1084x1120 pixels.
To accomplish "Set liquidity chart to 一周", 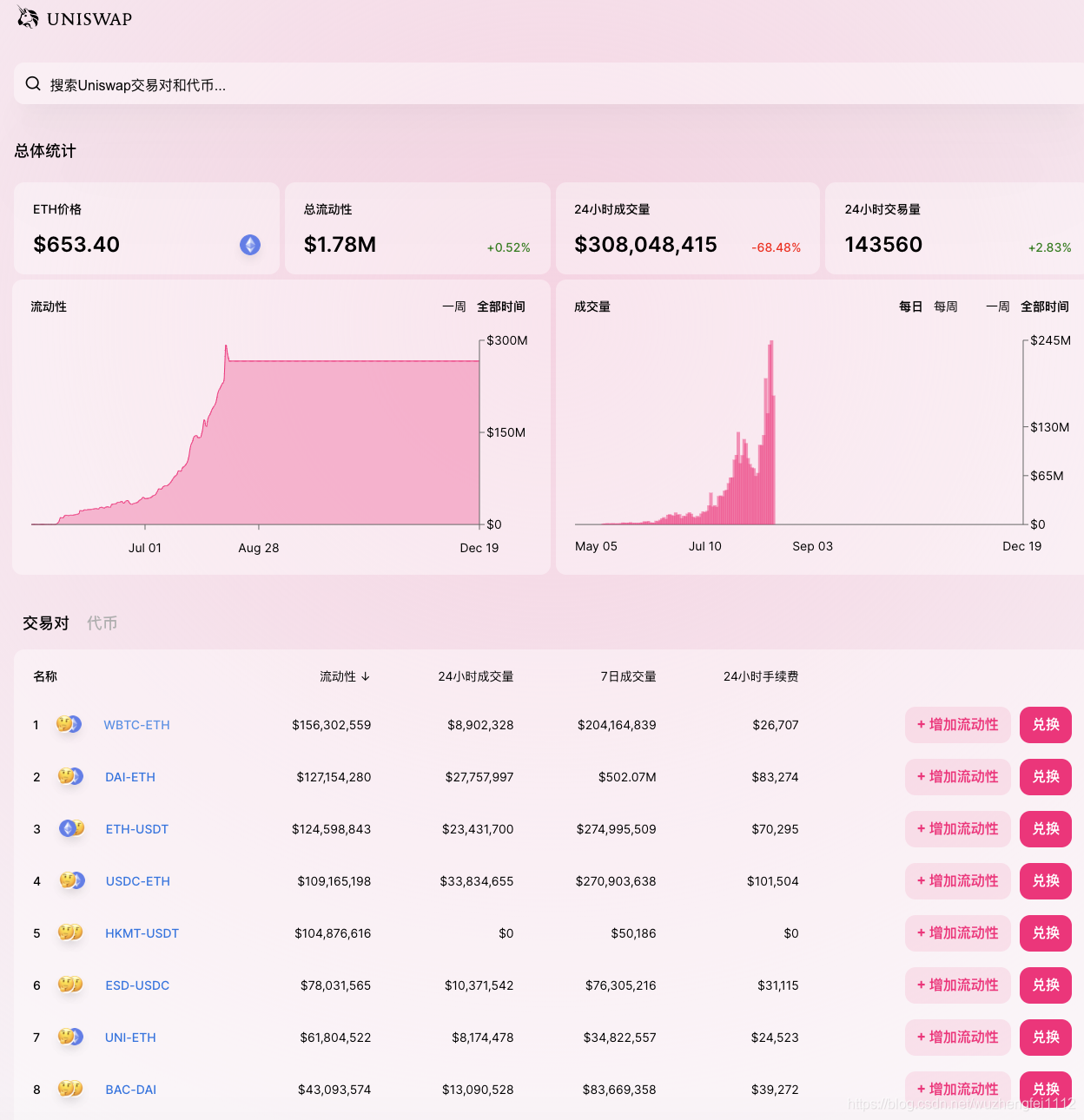I will [454, 306].
